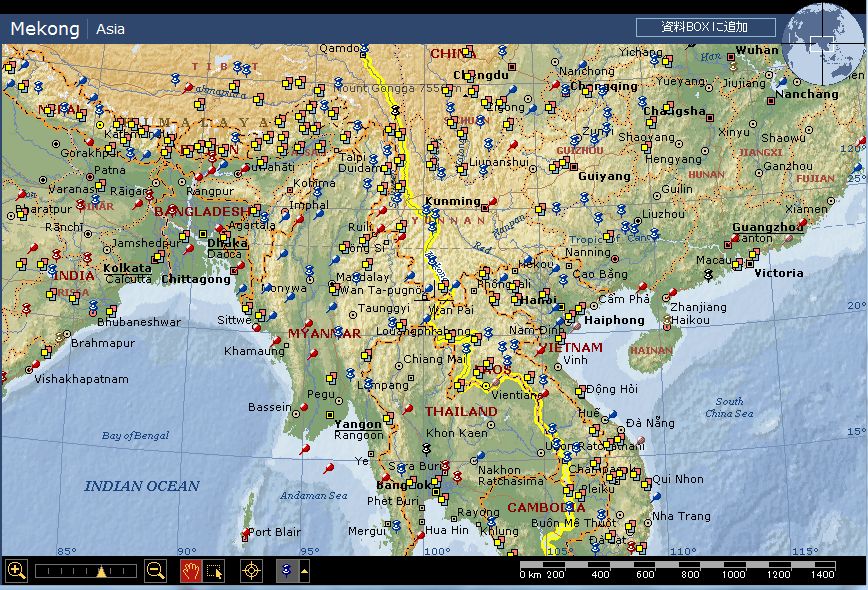868x590 pixels.
Task: Click the Andaman Sea label
Action: pos(313,495)
